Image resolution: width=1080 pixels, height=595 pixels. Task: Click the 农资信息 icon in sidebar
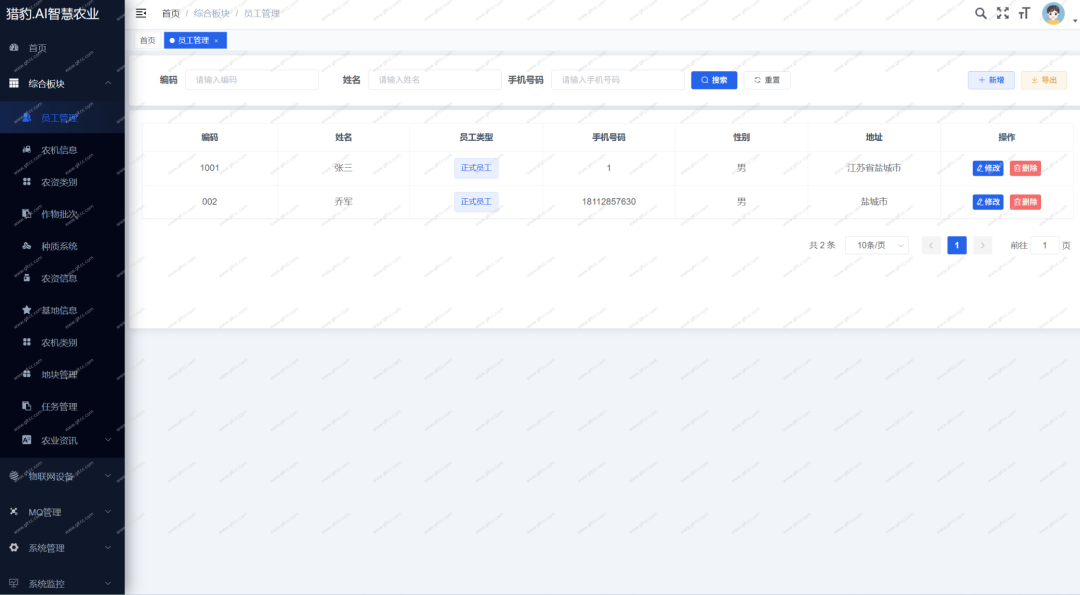click(26, 278)
